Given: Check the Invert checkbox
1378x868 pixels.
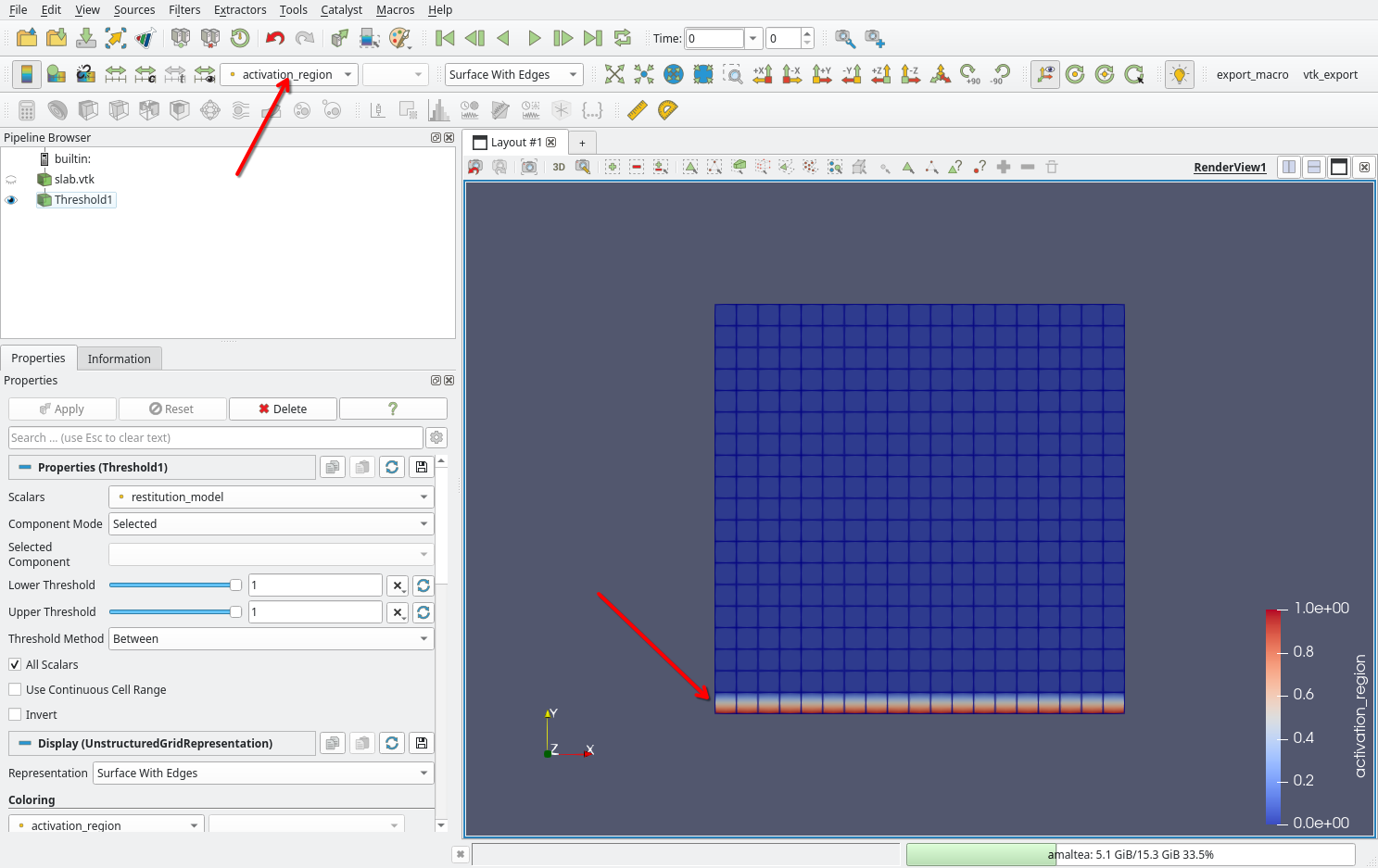Looking at the screenshot, I should click(x=15, y=714).
